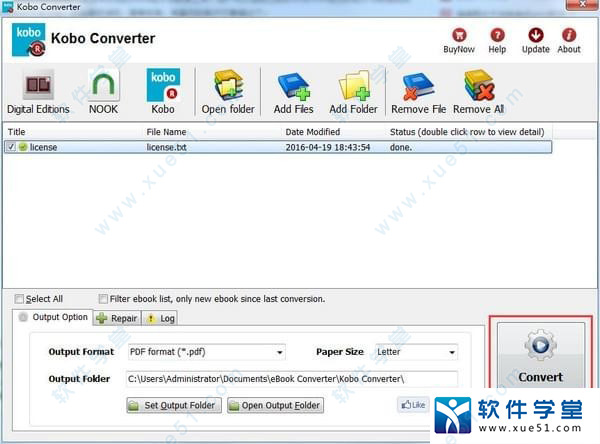Image resolution: width=600 pixels, height=444 pixels.
Task: Check for Update via icon
Action: point(535,36)
